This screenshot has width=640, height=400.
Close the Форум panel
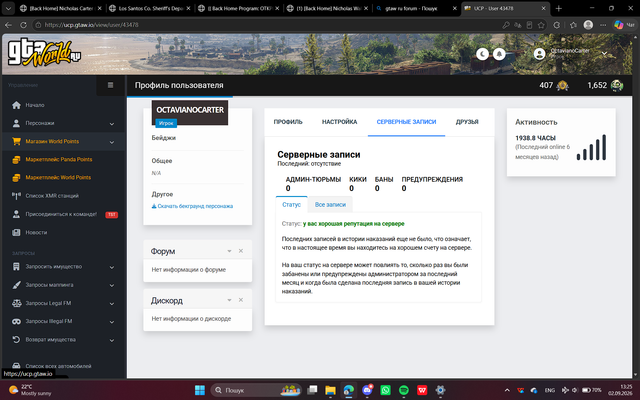pos(241,251)
